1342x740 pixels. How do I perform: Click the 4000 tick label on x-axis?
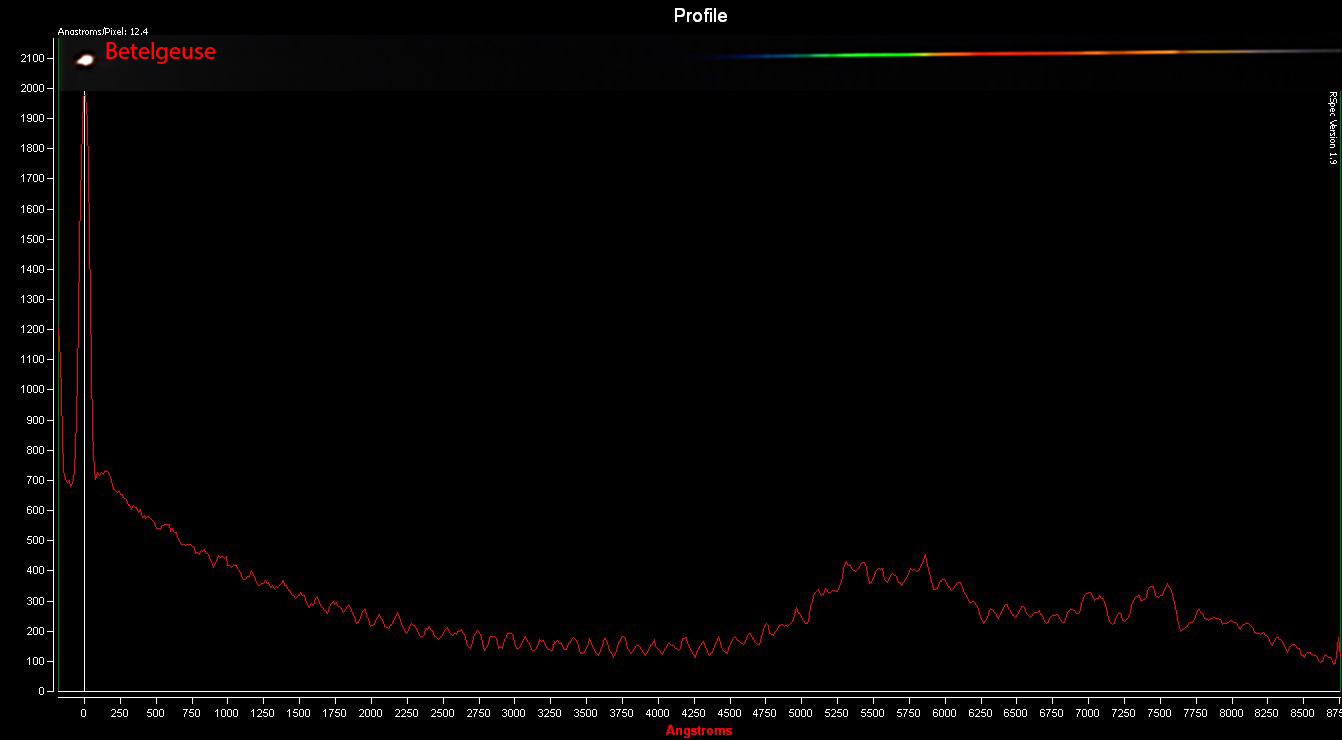658,714
